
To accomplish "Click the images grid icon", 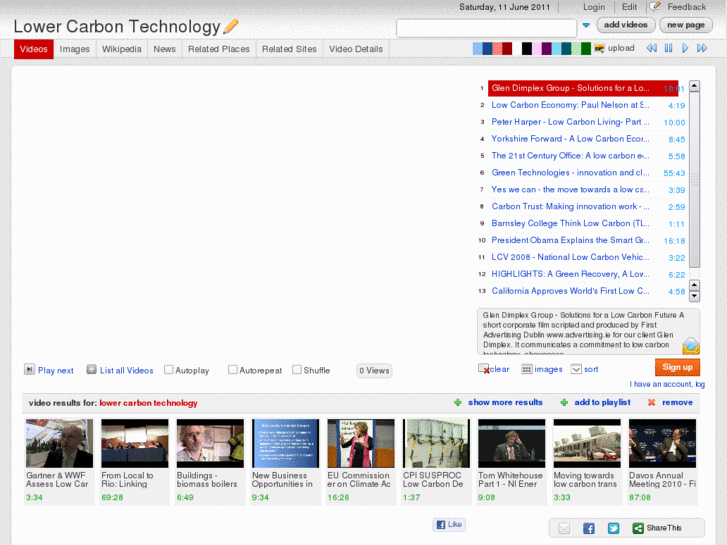I will coord(527,369).
